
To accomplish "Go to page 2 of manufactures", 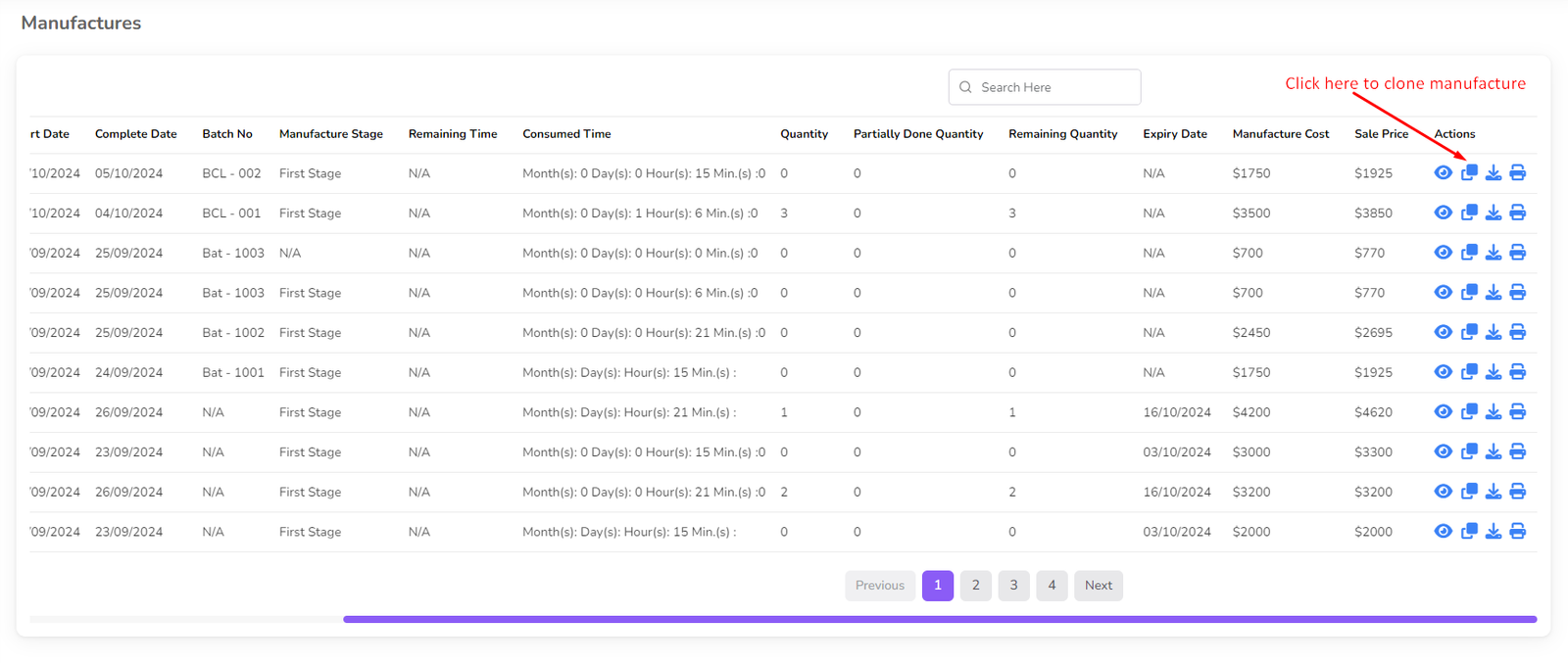I will (975, 586).
